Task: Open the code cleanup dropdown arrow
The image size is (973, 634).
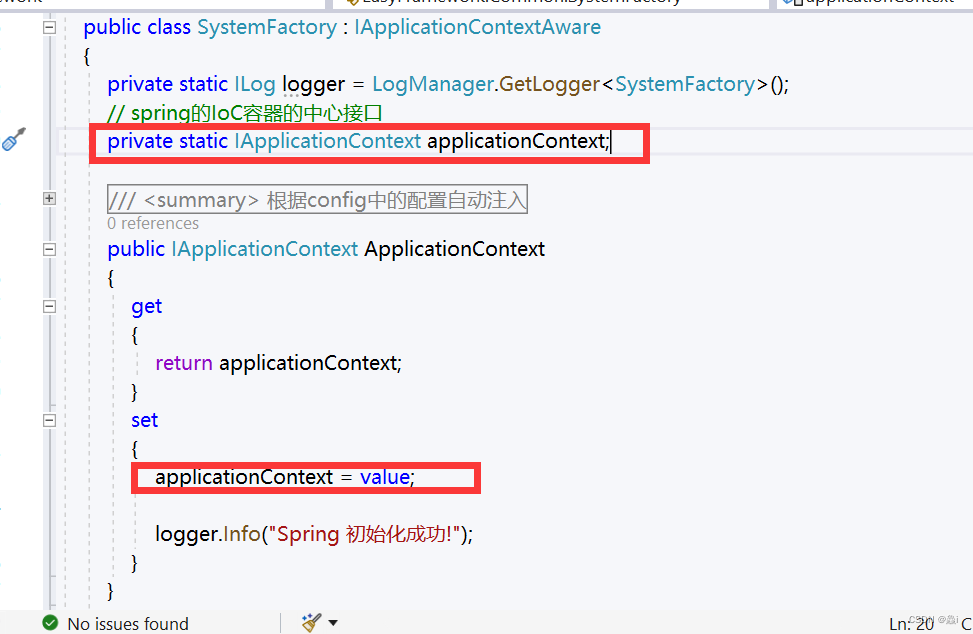Action: click(x=333, y=623)
